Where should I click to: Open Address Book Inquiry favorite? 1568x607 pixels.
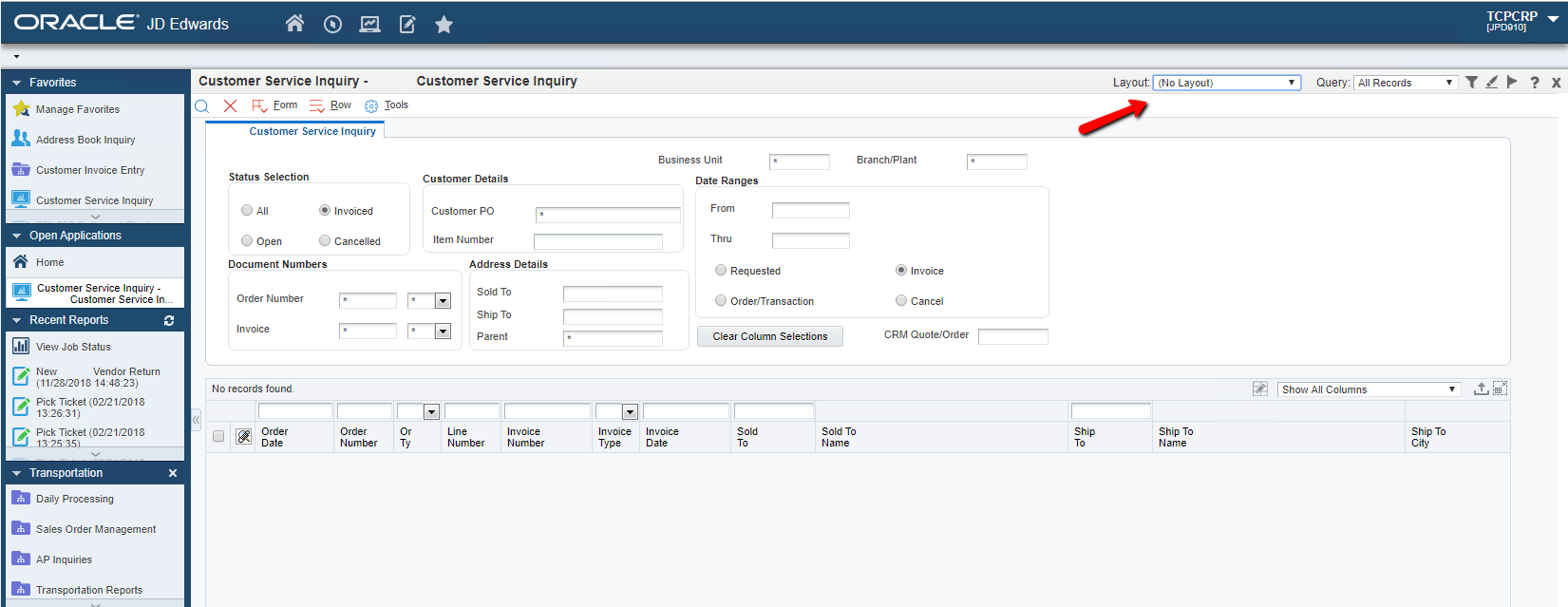85,140
